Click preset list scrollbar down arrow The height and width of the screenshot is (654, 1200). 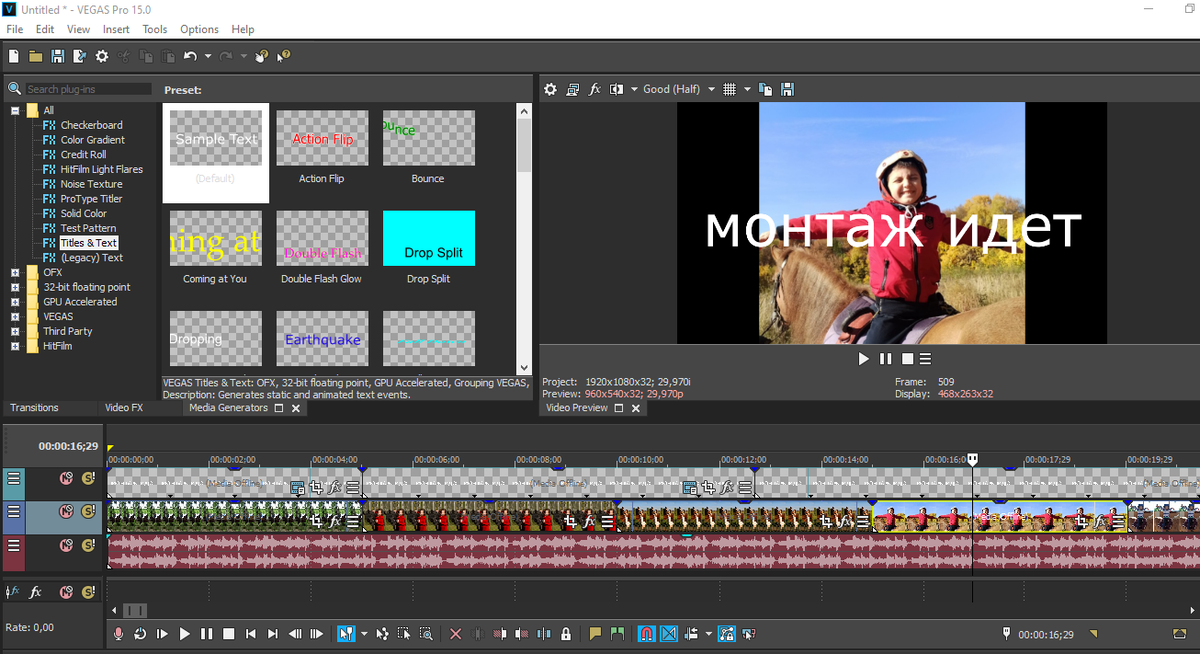click(524, 368)
